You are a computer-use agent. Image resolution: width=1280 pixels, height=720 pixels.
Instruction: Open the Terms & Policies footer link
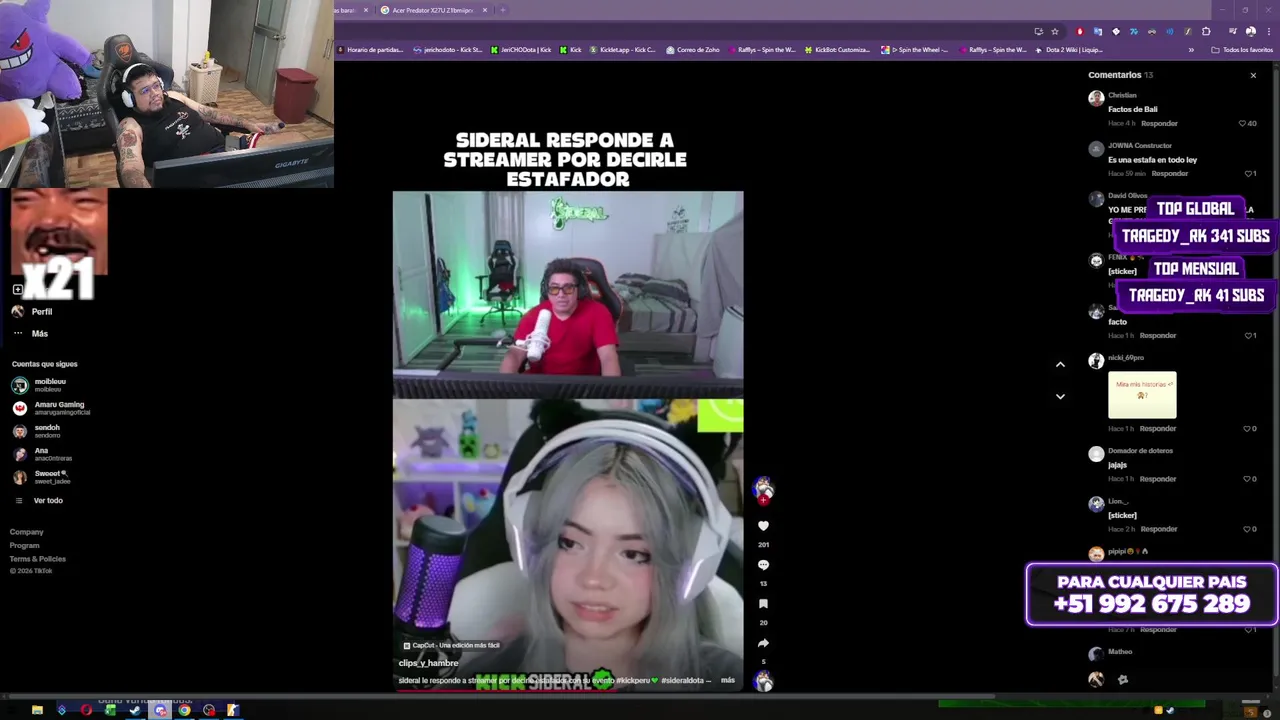pos(38,559)
